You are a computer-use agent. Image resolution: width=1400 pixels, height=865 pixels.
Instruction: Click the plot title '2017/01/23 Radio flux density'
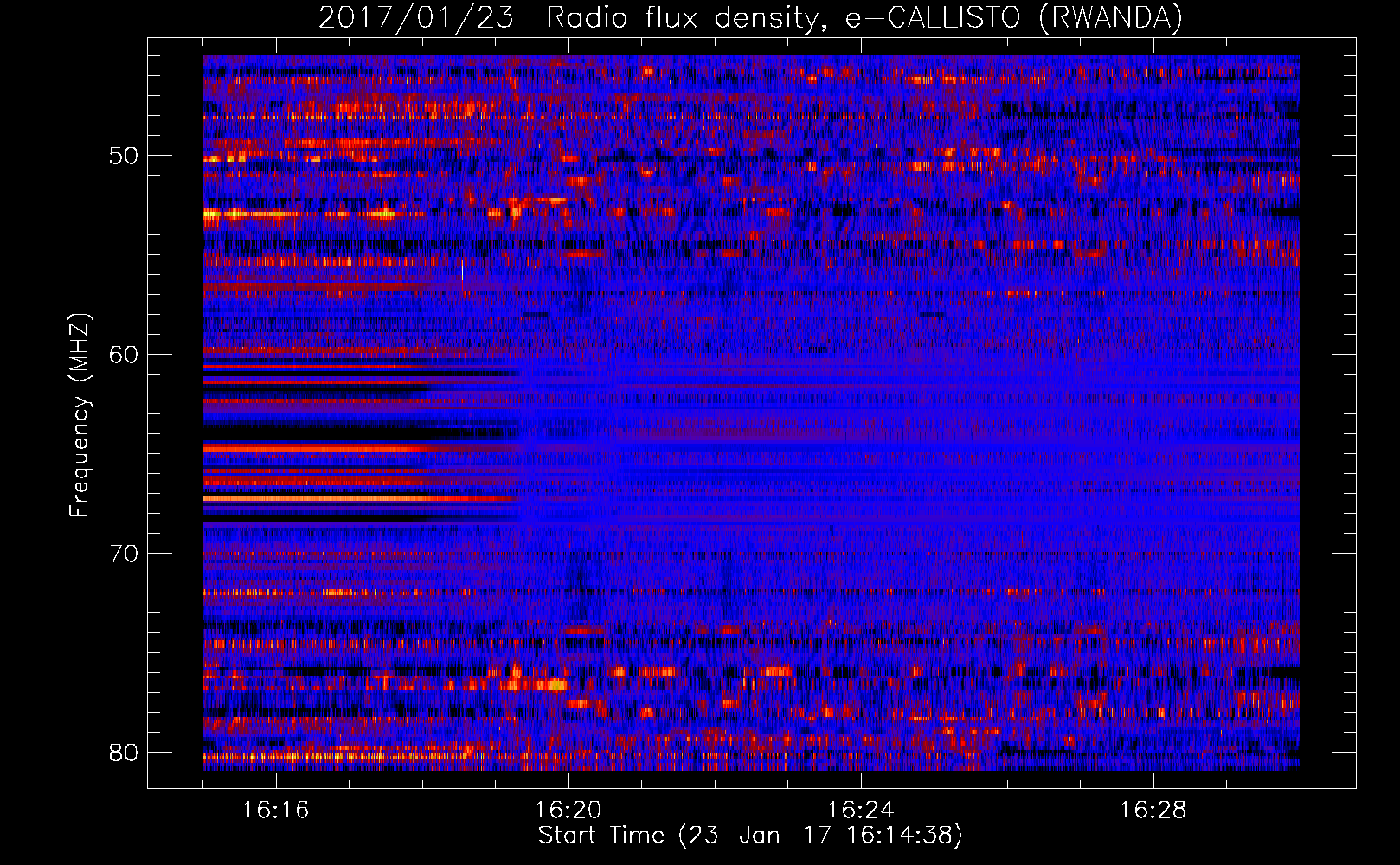[750, 17]
